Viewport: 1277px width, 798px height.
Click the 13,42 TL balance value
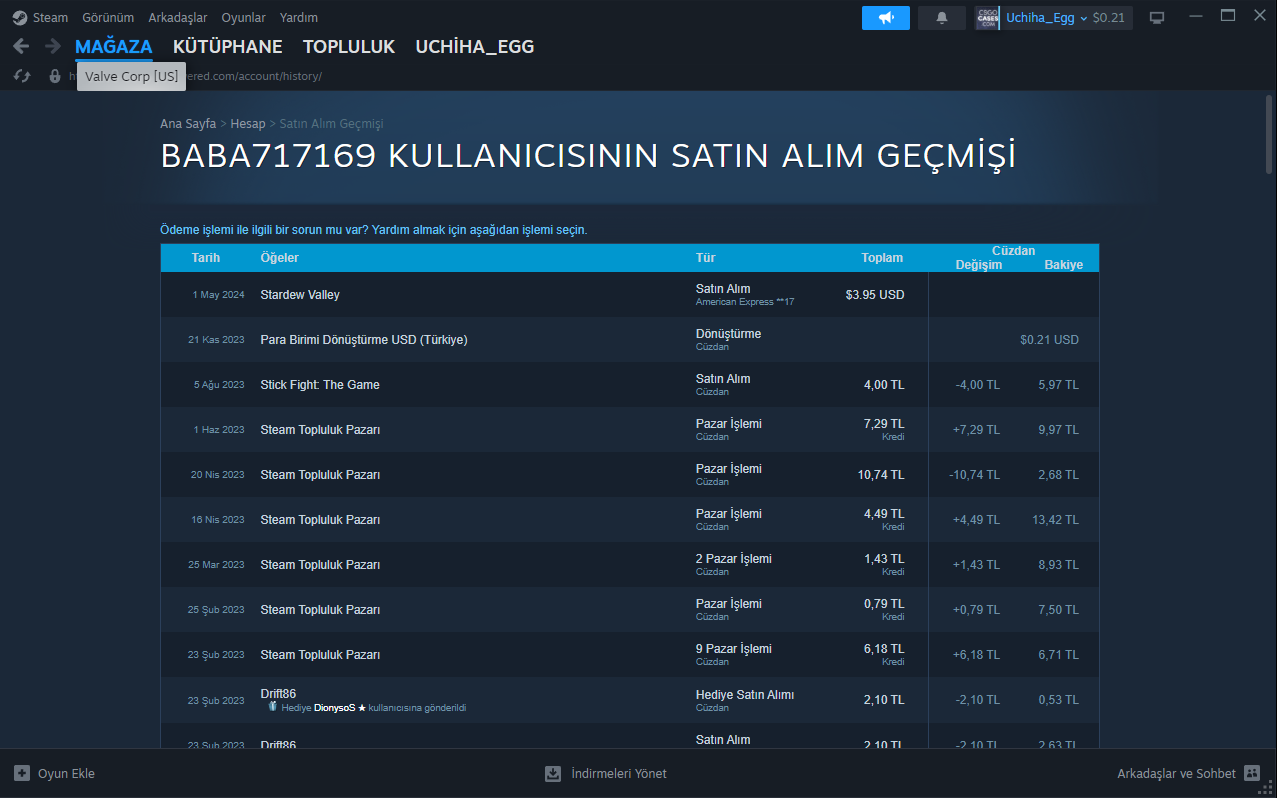[1055, 520]
